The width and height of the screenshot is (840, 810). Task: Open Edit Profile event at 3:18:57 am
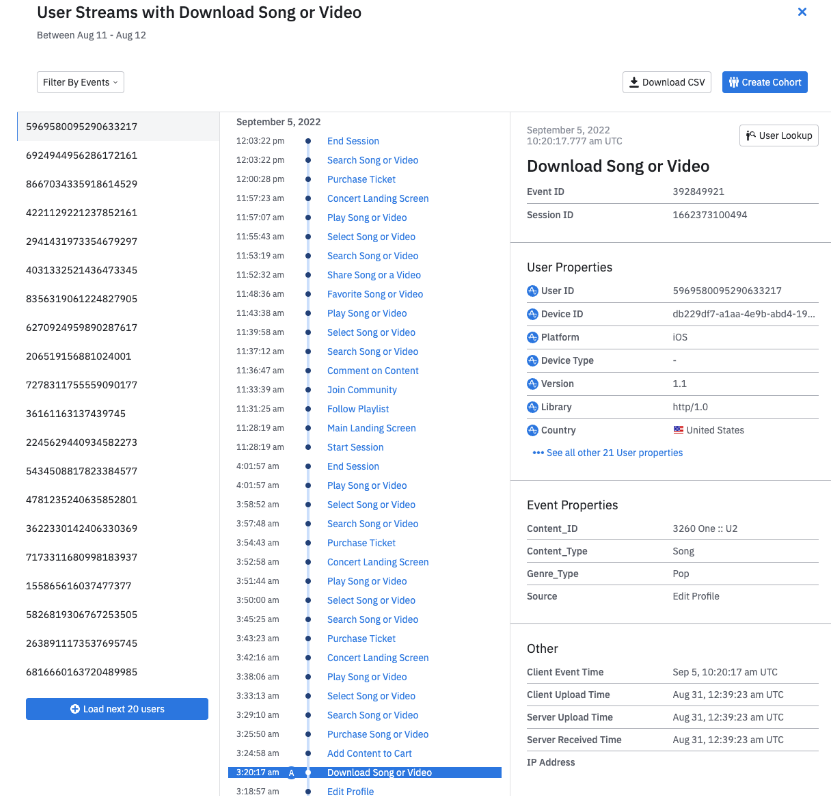(350, 792)
